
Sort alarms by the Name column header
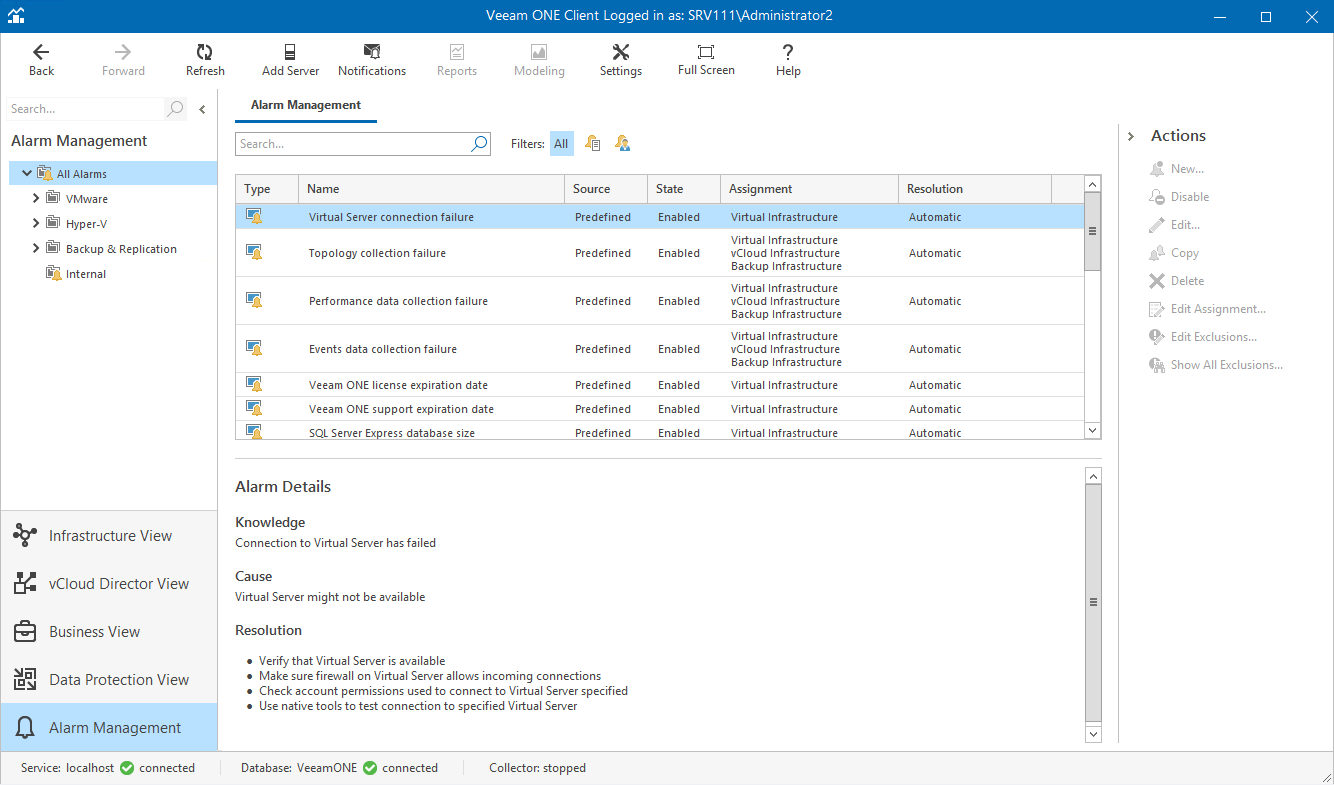(x=430, y=189)
